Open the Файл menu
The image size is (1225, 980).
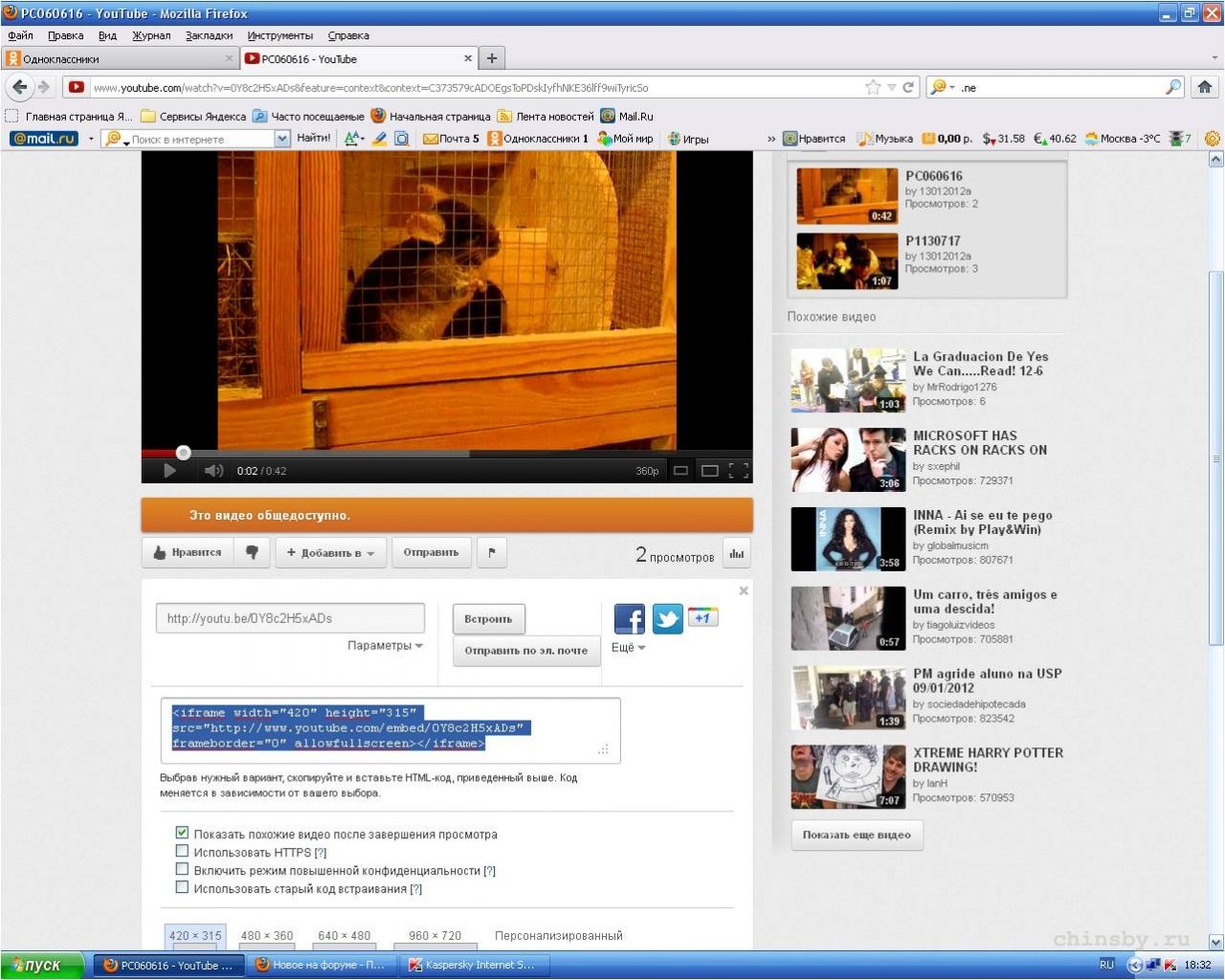coord(20,35)
